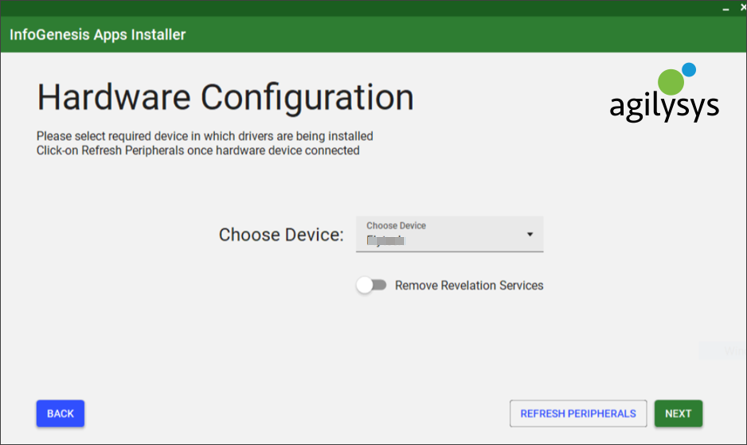Click the 'Remove Revelation Services' label
Viewport: 747px width, 445px height.
click(x=469, y=285)
